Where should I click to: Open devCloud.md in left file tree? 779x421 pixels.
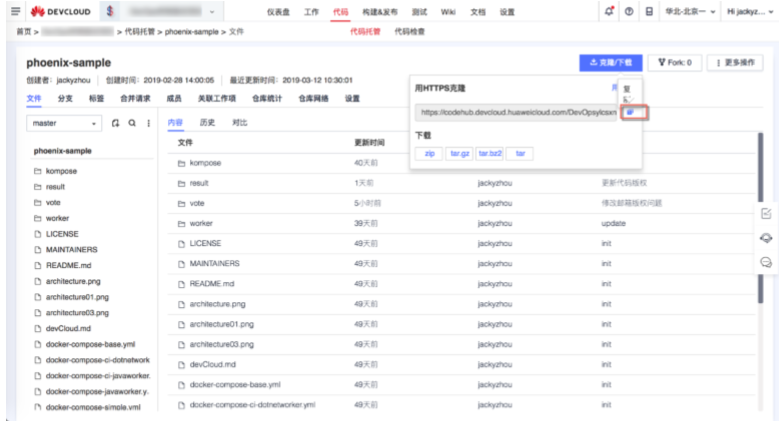pyautogui.click(x=69, y=329)
